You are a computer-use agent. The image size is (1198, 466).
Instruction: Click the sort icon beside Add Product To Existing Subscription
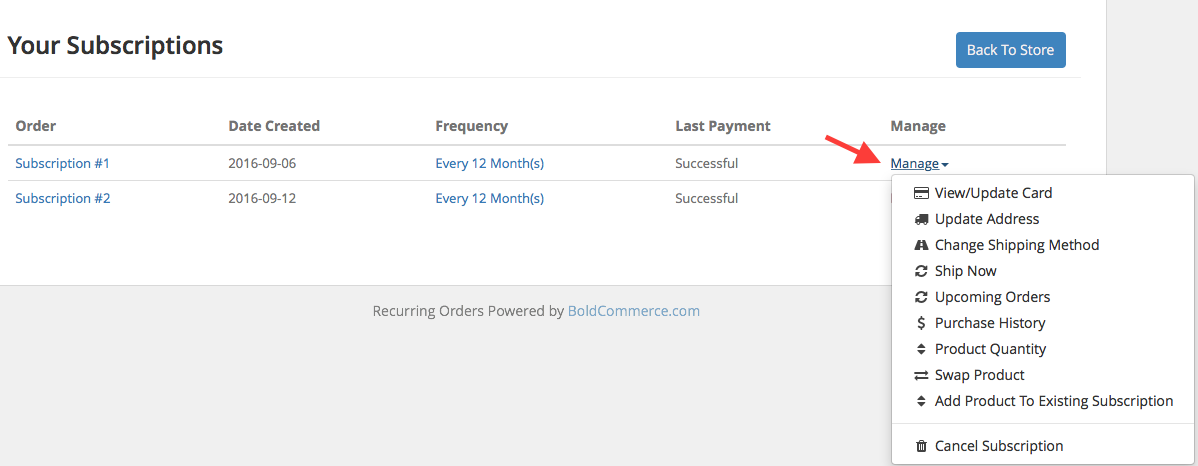pos(922,401)
